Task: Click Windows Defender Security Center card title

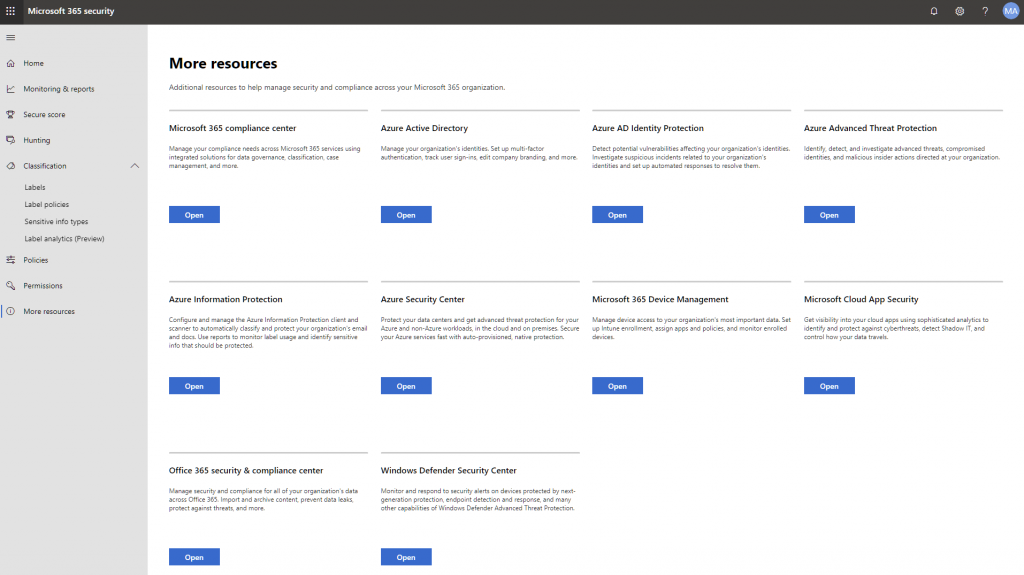Action: coord(448,470)
